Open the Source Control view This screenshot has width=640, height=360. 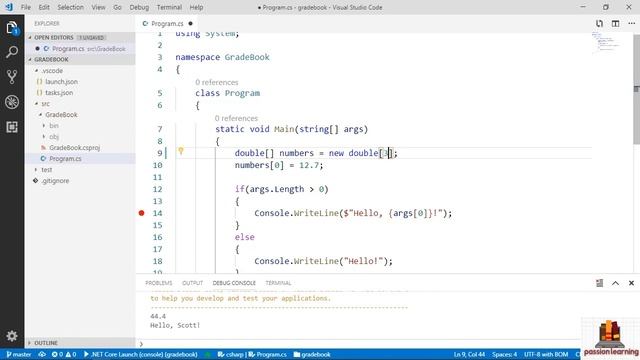(12, 77)
